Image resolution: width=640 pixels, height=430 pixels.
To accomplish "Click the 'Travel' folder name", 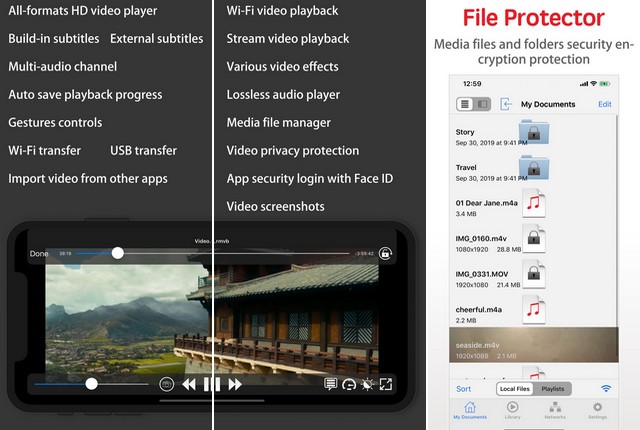I will tap(466, 167).
